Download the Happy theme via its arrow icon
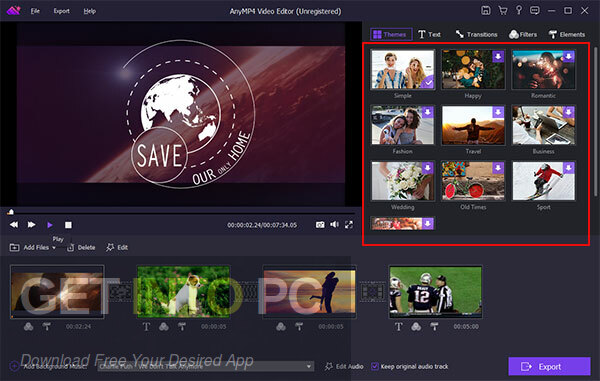The image size is (600, 381). tap(498, 56)
